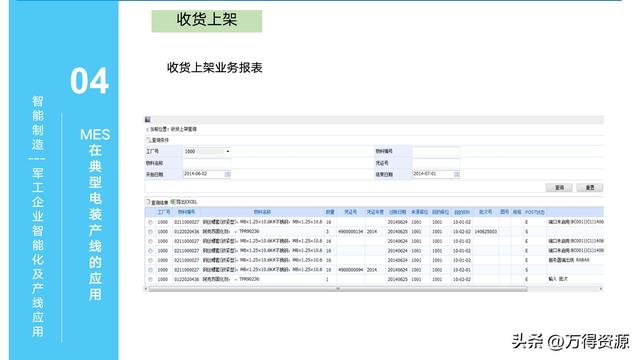Click the green 导出EXCEL export icon
The height and width of the screenshot is (360, 640).
(x=173, y=202)
